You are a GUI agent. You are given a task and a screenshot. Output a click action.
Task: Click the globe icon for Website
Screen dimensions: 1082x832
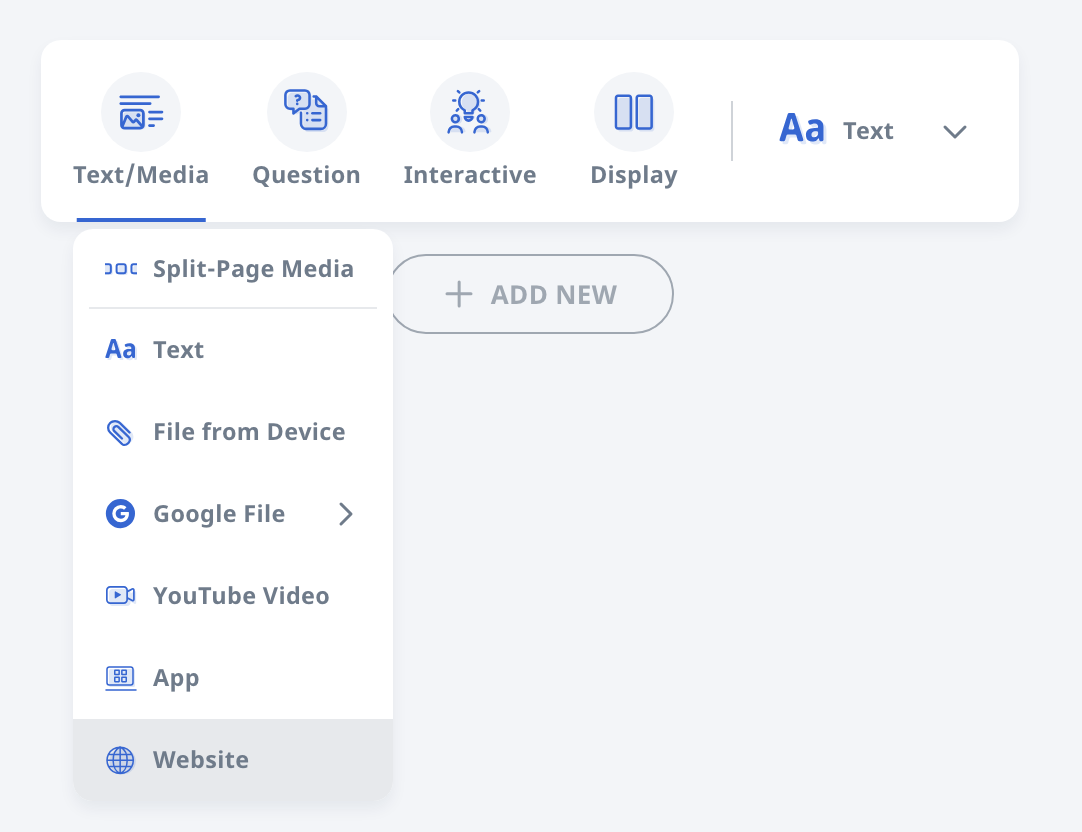tap(120, 760)
